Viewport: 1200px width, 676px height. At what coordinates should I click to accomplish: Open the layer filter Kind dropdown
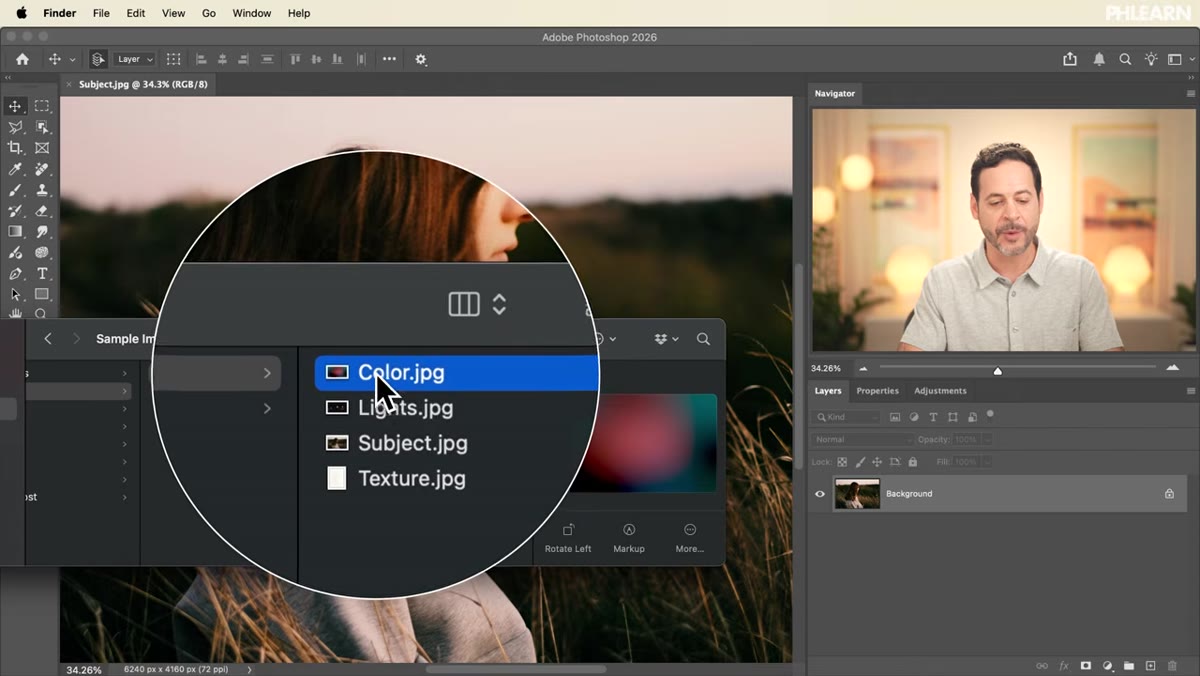tap(848, 417)
